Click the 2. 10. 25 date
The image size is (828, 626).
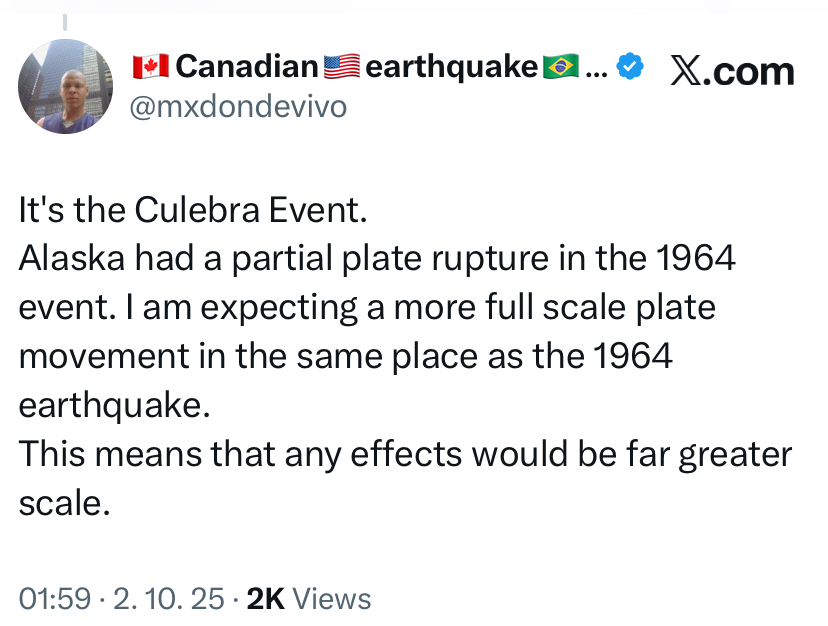click(168, 599)
